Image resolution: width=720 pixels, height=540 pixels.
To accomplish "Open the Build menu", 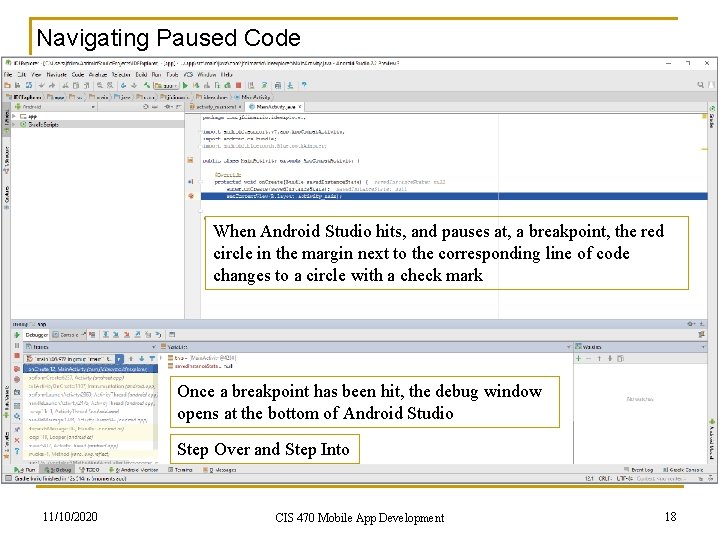I will tap(141, 74).
